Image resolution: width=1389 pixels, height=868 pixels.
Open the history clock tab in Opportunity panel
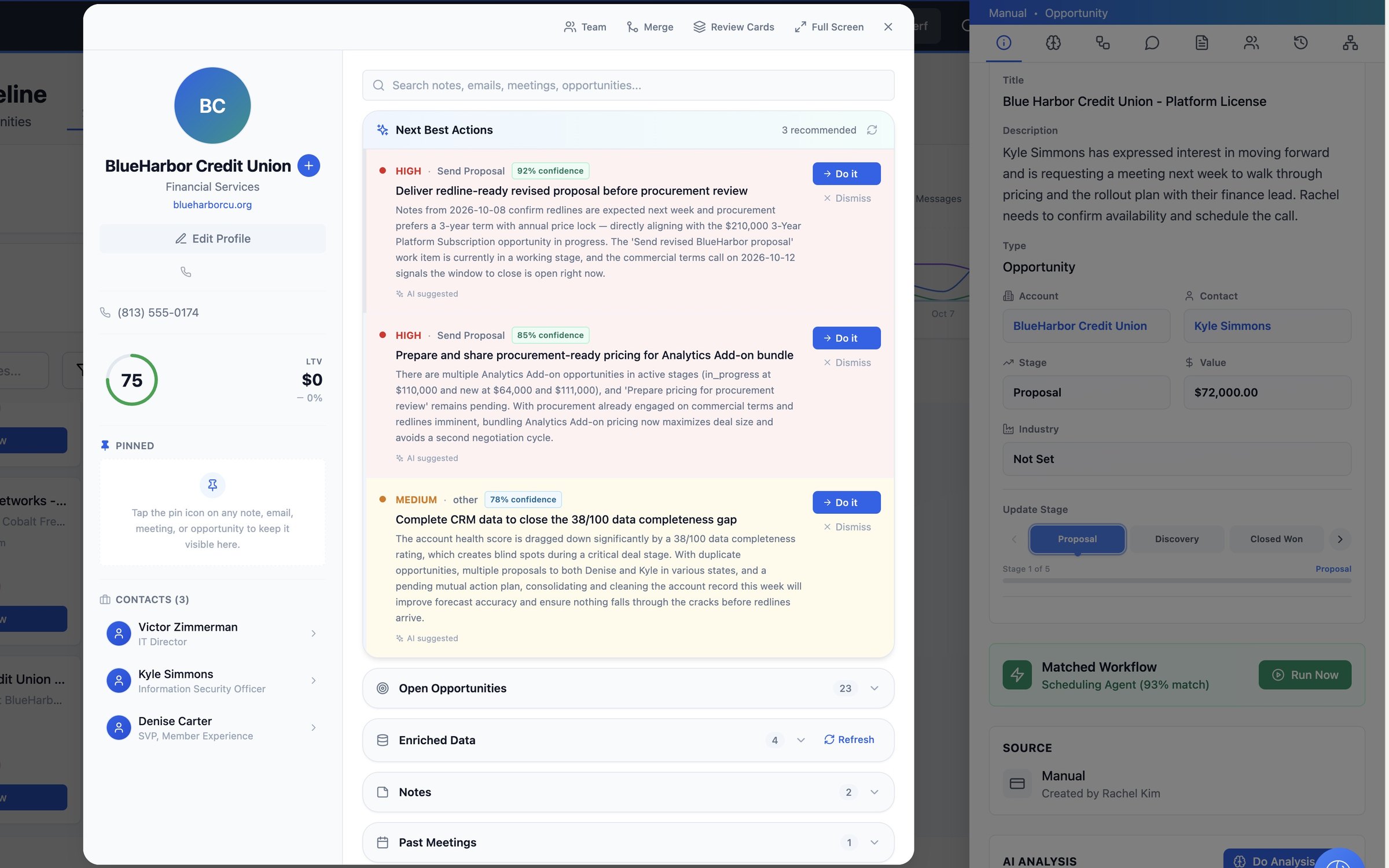(1300, 42)
